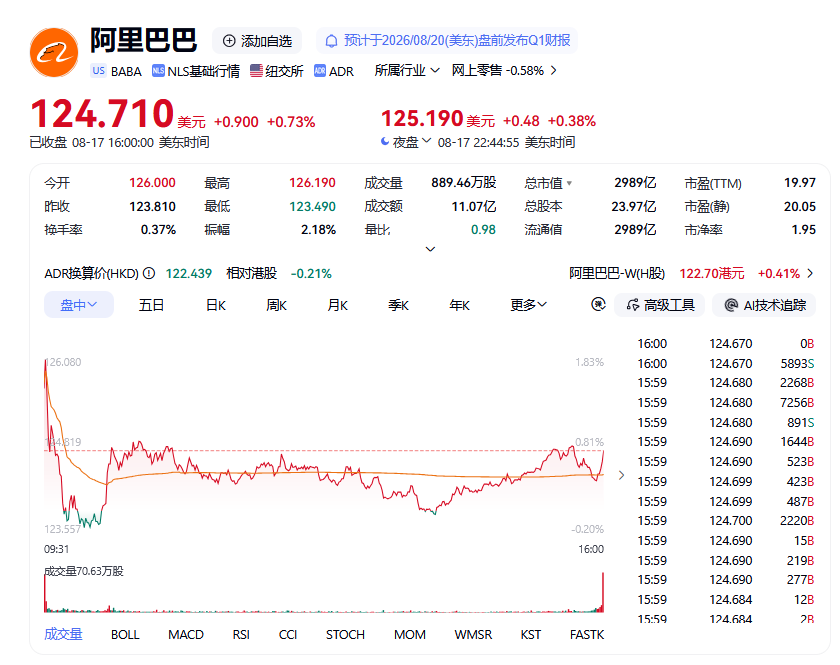Toggle the 总市值 small triangle selector
The image size is (840, 665).
click(569, 183)
